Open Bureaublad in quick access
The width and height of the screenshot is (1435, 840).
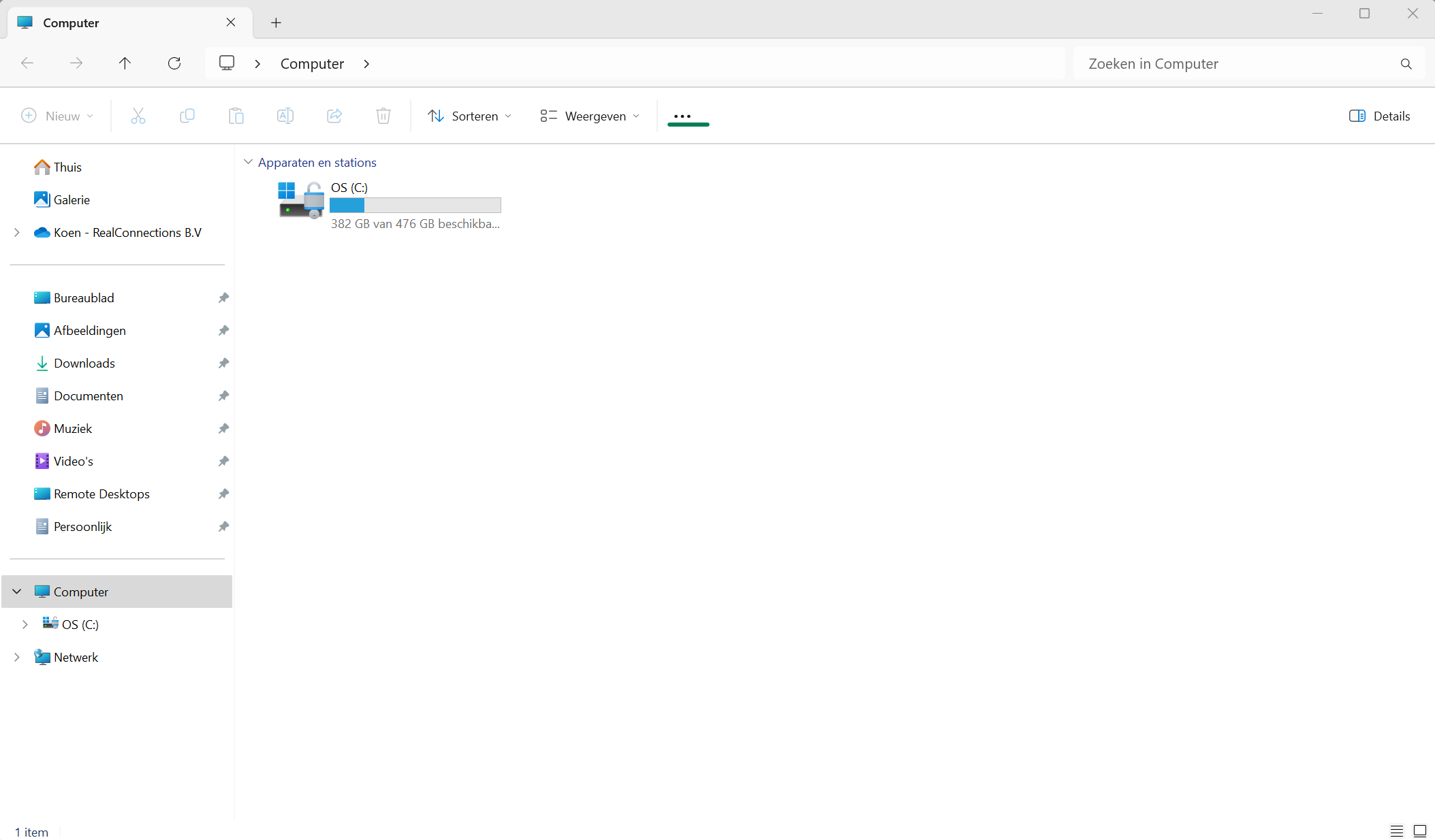click(x=84, y=298)
